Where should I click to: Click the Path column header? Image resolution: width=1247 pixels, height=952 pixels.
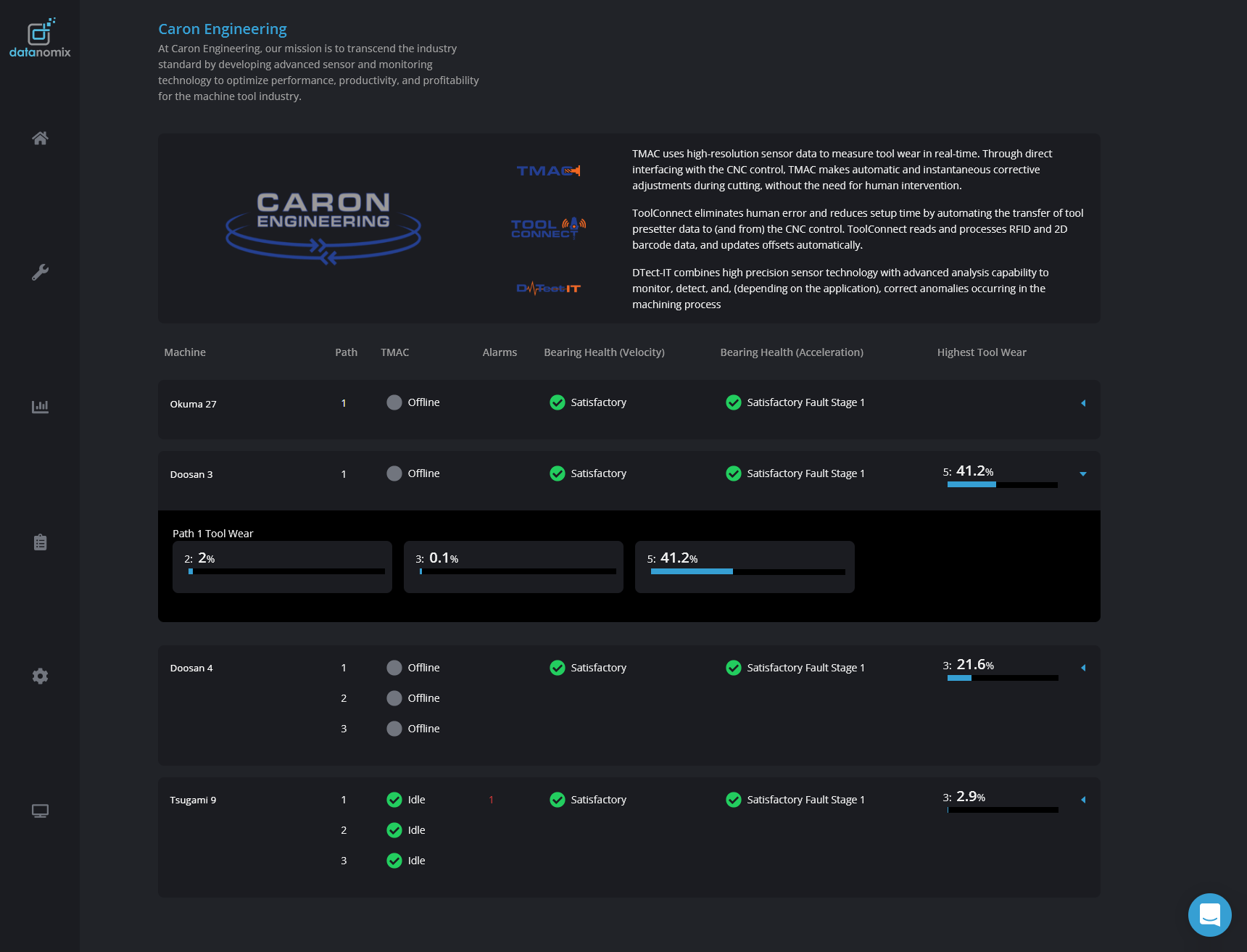[346, 352]
